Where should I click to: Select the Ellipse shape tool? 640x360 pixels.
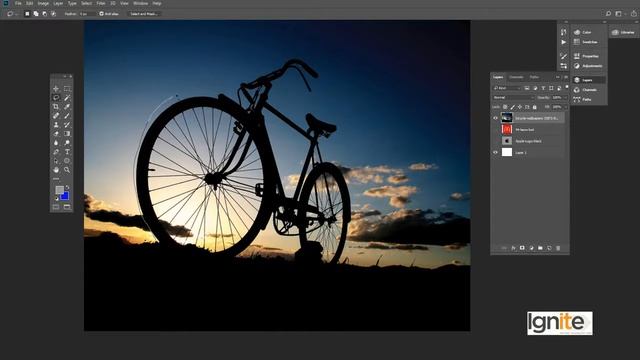(67, 161)
